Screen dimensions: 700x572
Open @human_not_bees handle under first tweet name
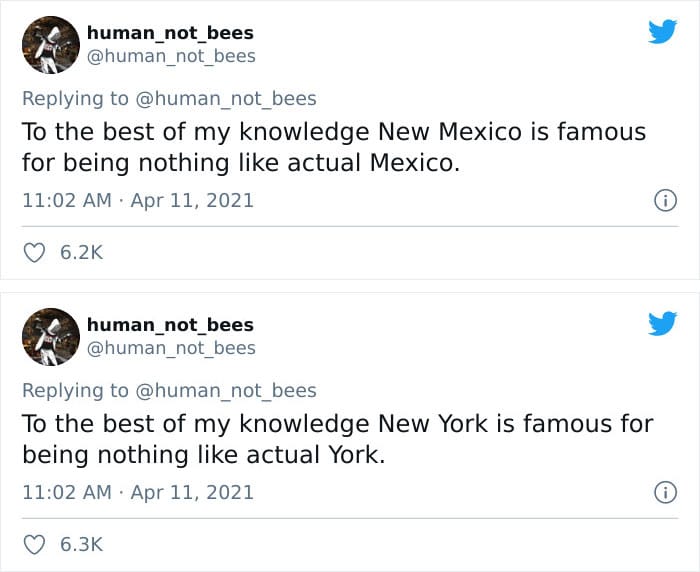[171, 56]
